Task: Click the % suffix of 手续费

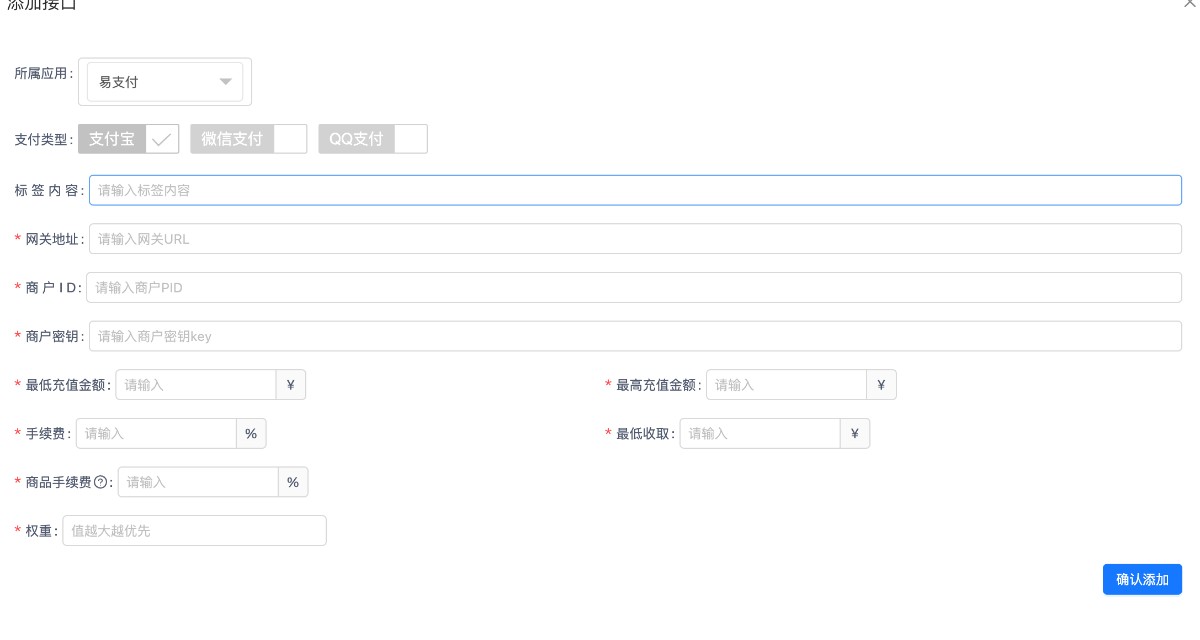Action: tap(251, 434)
